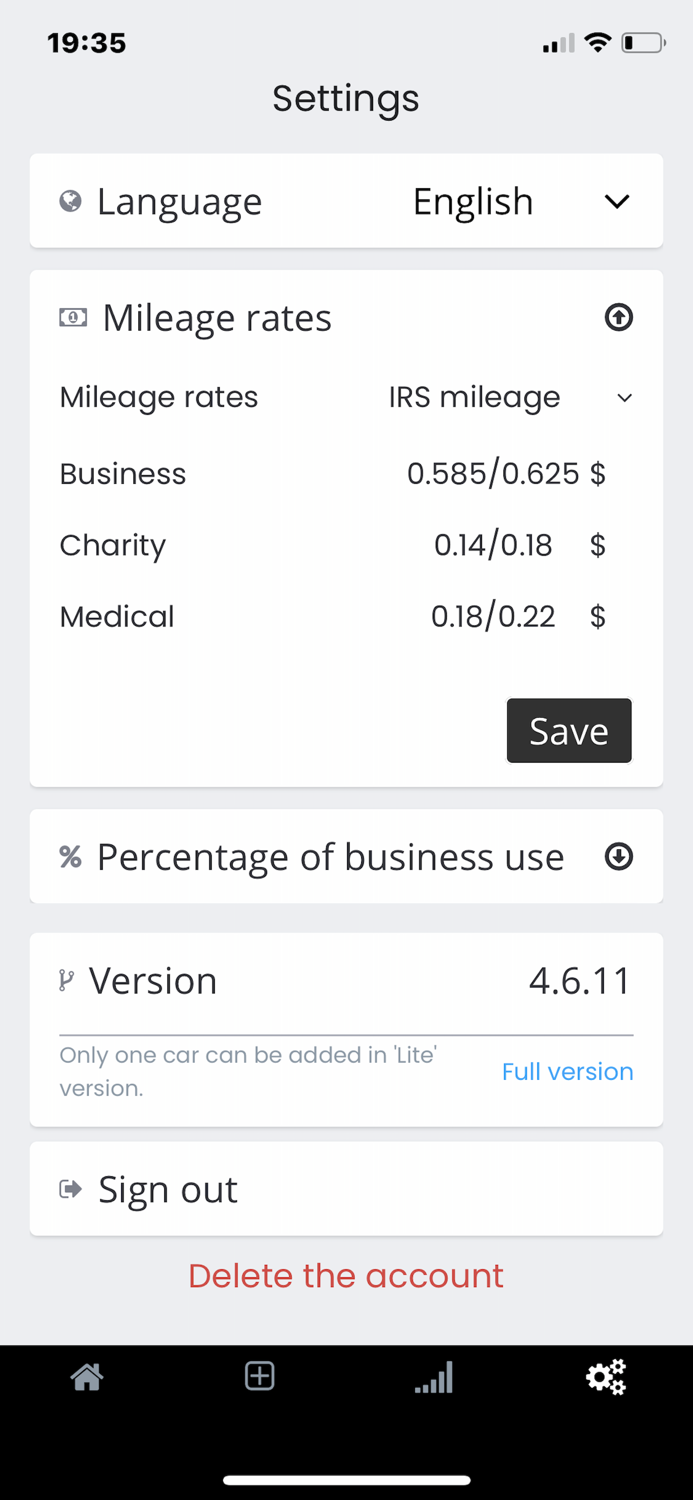Expand the Percentage of business use section
The height and width of the screenshot is (1500, 693).
[x=619, y=857]
